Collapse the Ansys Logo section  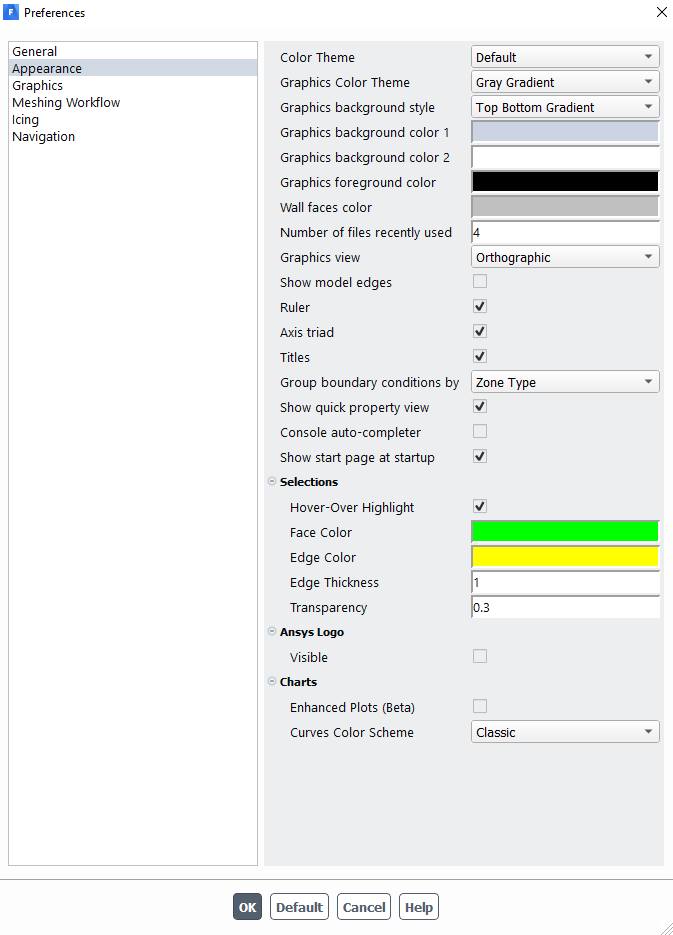pos(272,631)
